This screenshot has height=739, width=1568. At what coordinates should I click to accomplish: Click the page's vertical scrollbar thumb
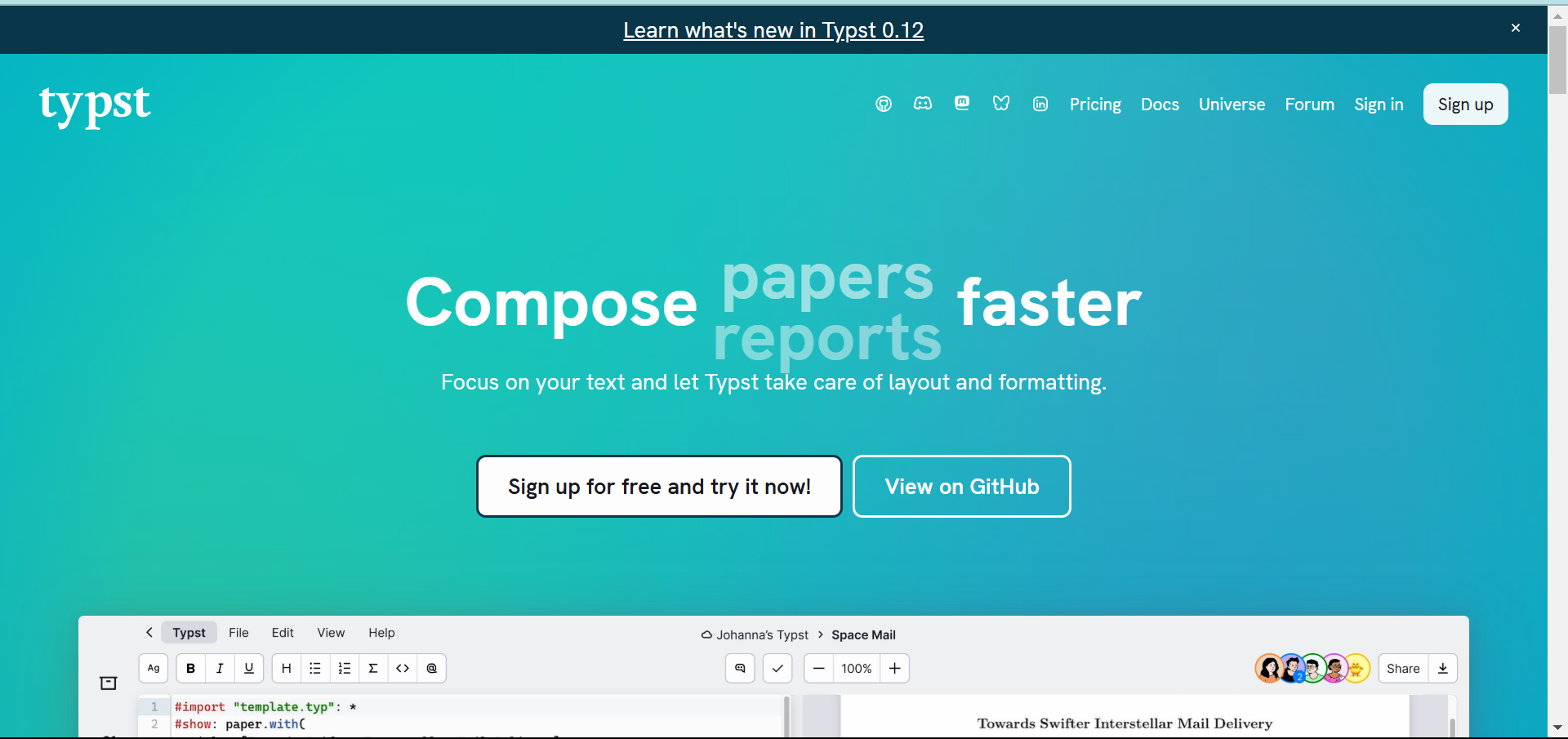click(x=1557, y=60)
